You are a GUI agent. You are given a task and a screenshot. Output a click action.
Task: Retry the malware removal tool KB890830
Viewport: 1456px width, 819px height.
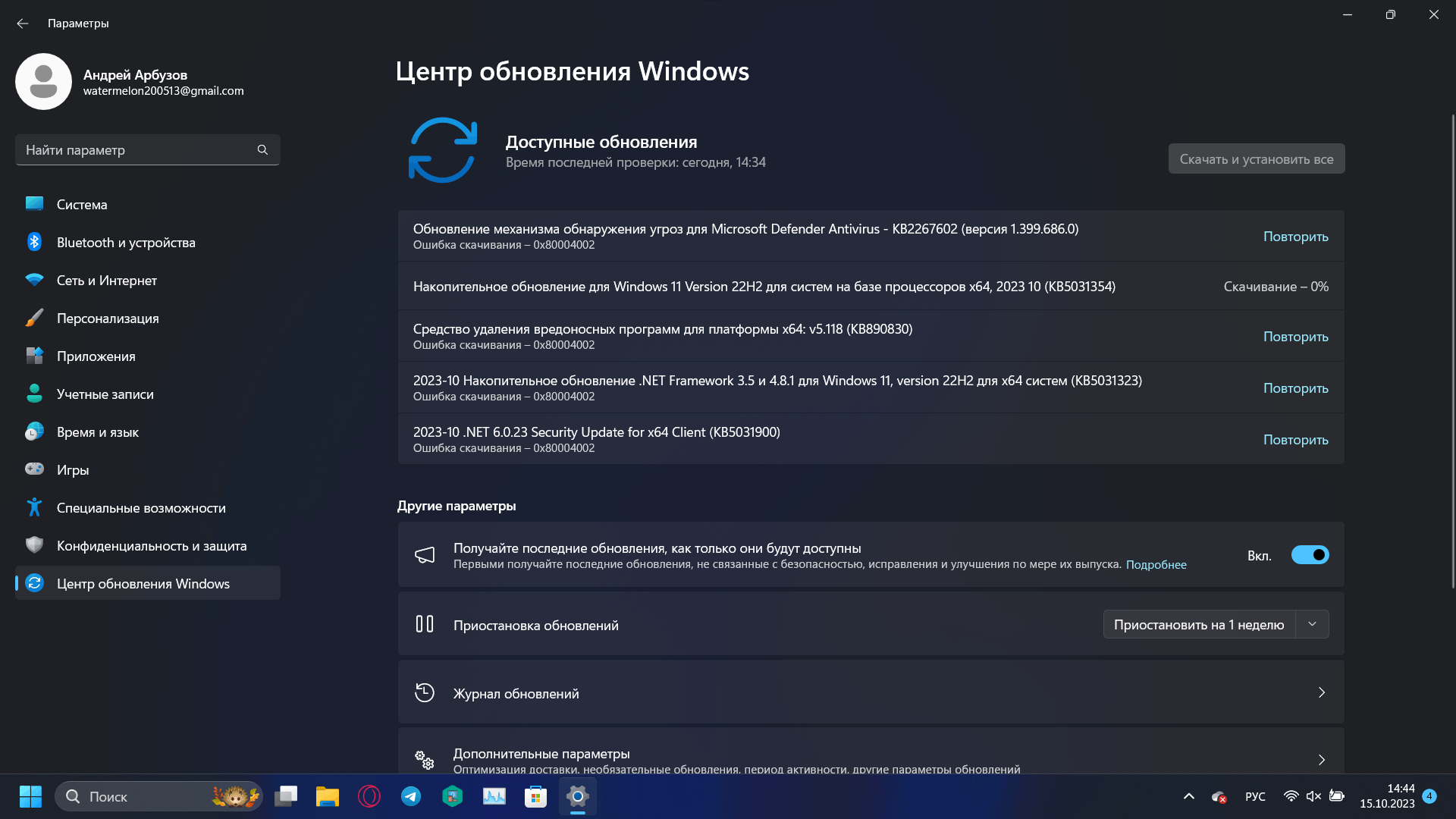click(1295, 336)
